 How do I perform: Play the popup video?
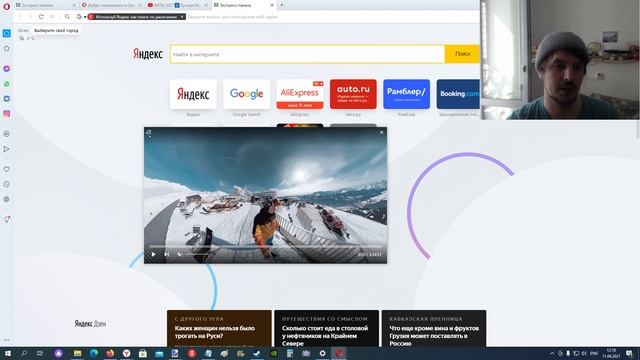(x=153, y=254)
